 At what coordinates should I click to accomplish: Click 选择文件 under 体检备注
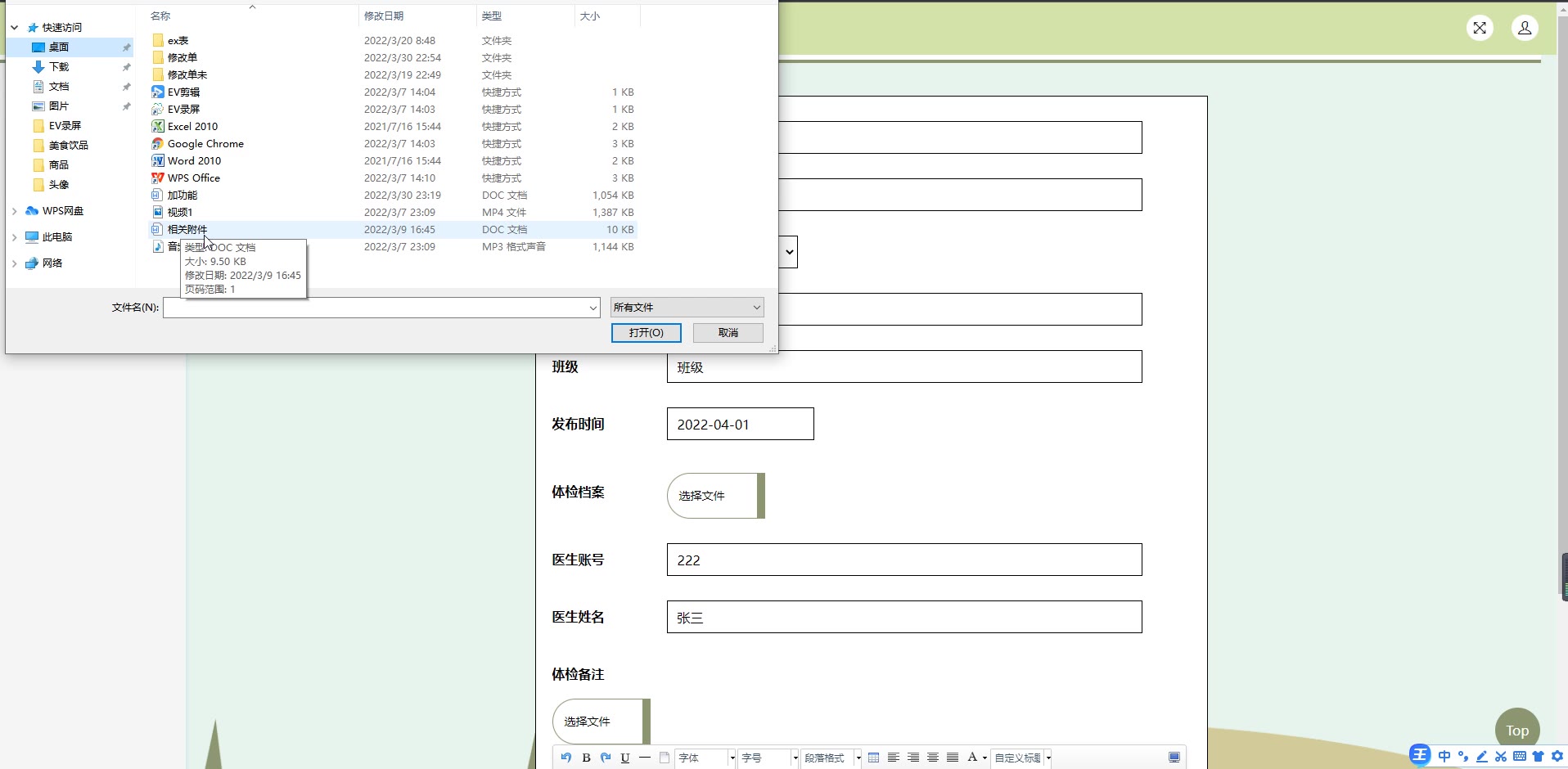point(602,722)
